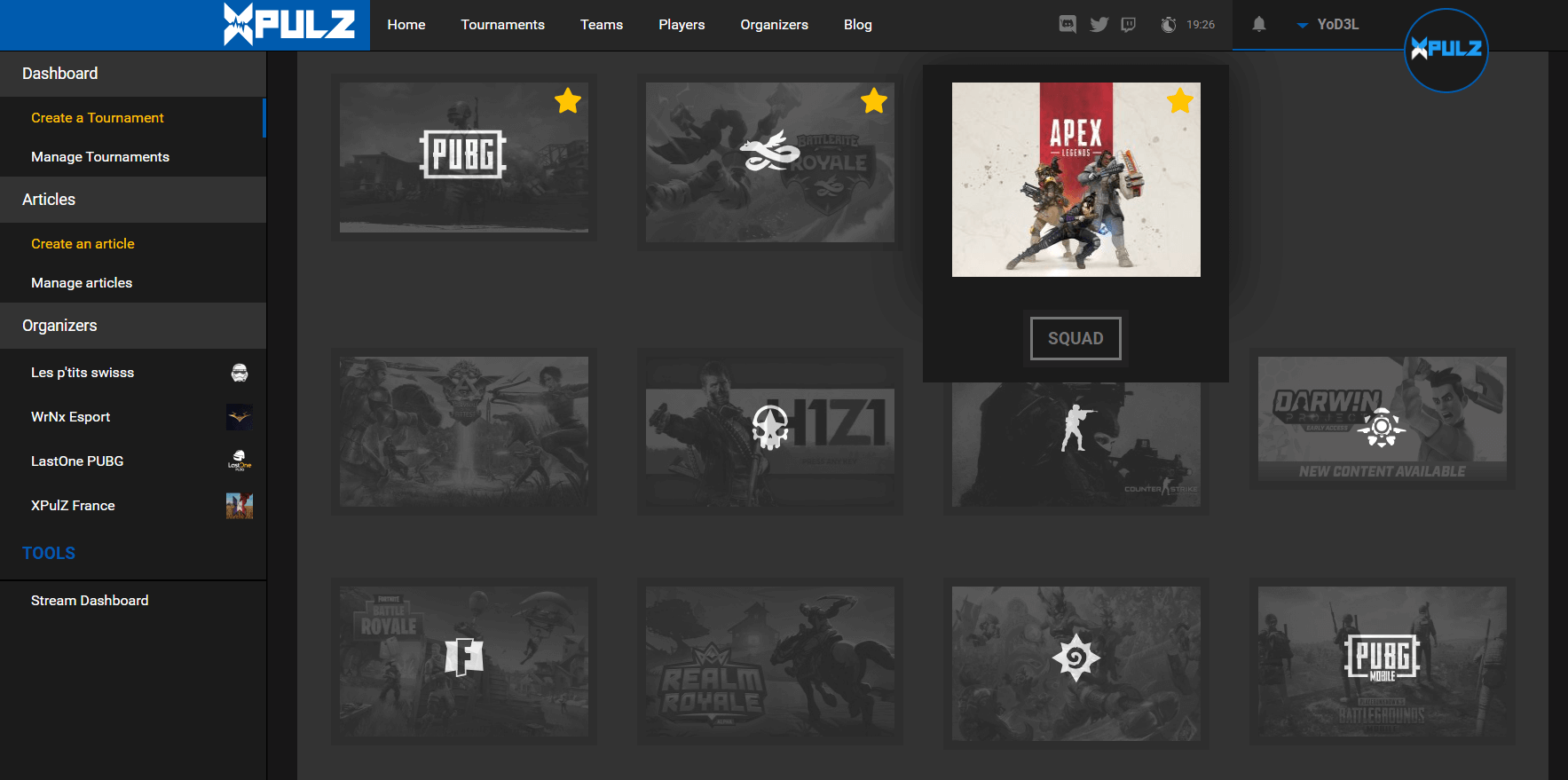Viewport: 1568px width, 780px height.
Task: Click the SQUAD button
Action: 1076,338
